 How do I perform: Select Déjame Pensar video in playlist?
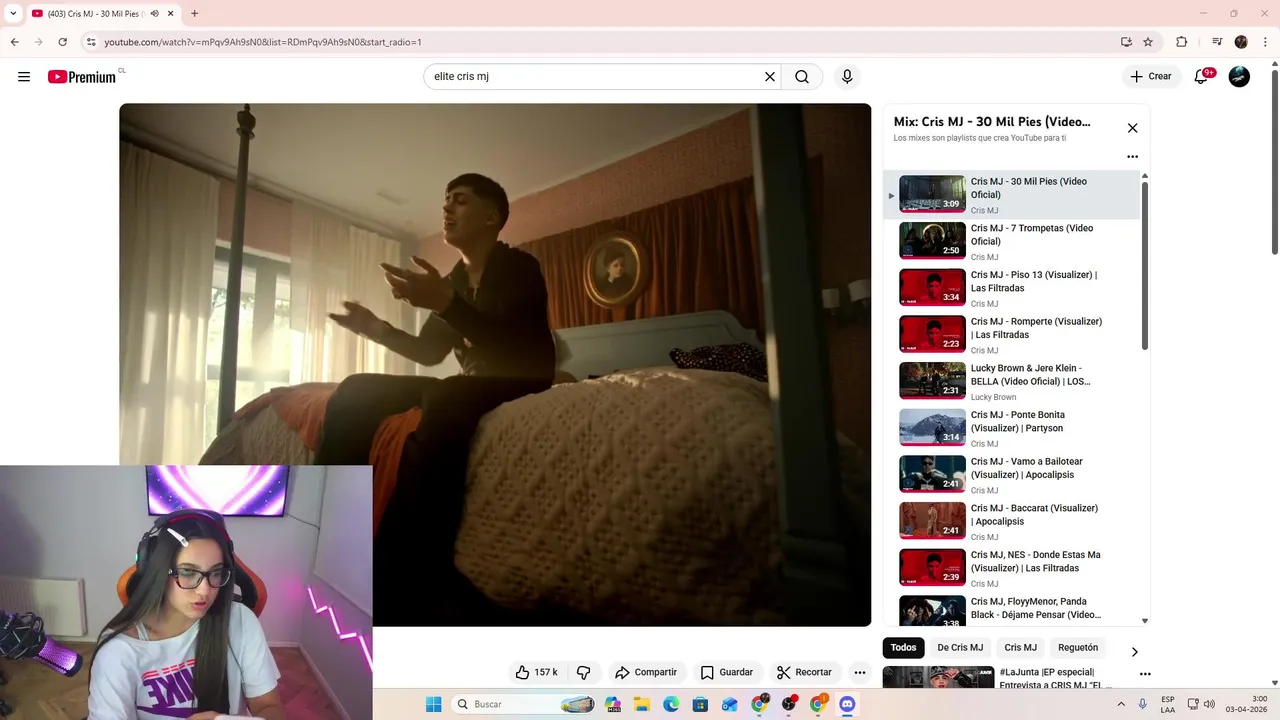pos(1011,609)
